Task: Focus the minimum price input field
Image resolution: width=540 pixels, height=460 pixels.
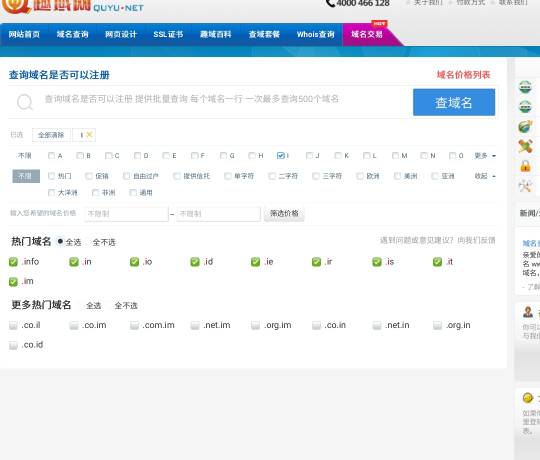Action: (x=126, y=214)
